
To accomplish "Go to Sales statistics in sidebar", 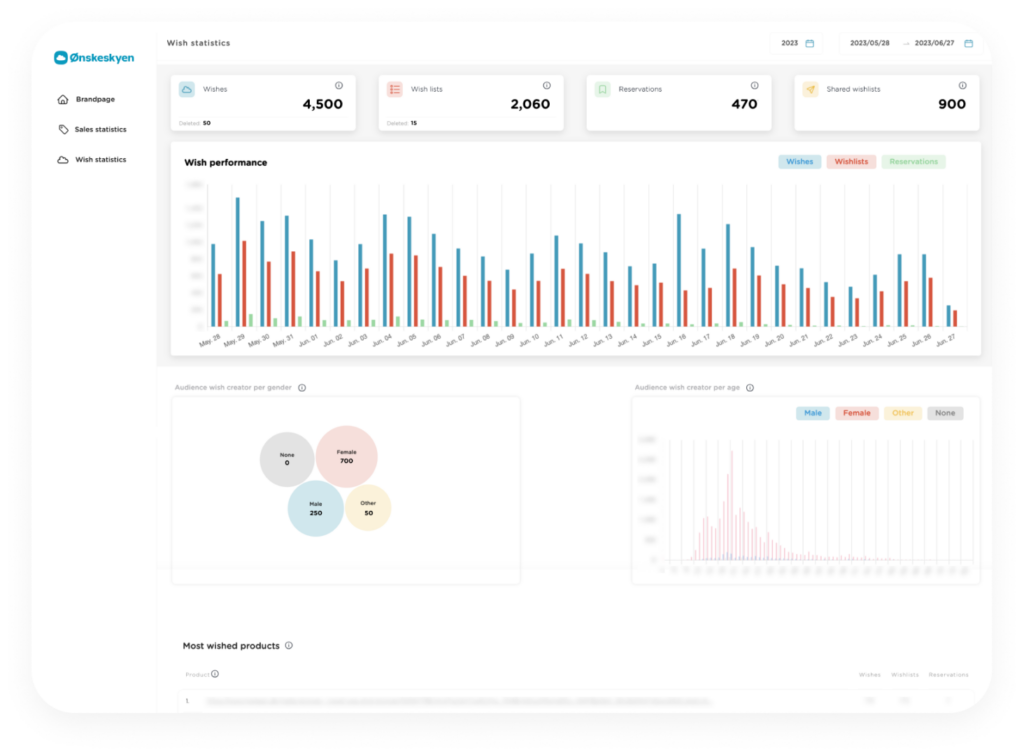I will point(100,129).
